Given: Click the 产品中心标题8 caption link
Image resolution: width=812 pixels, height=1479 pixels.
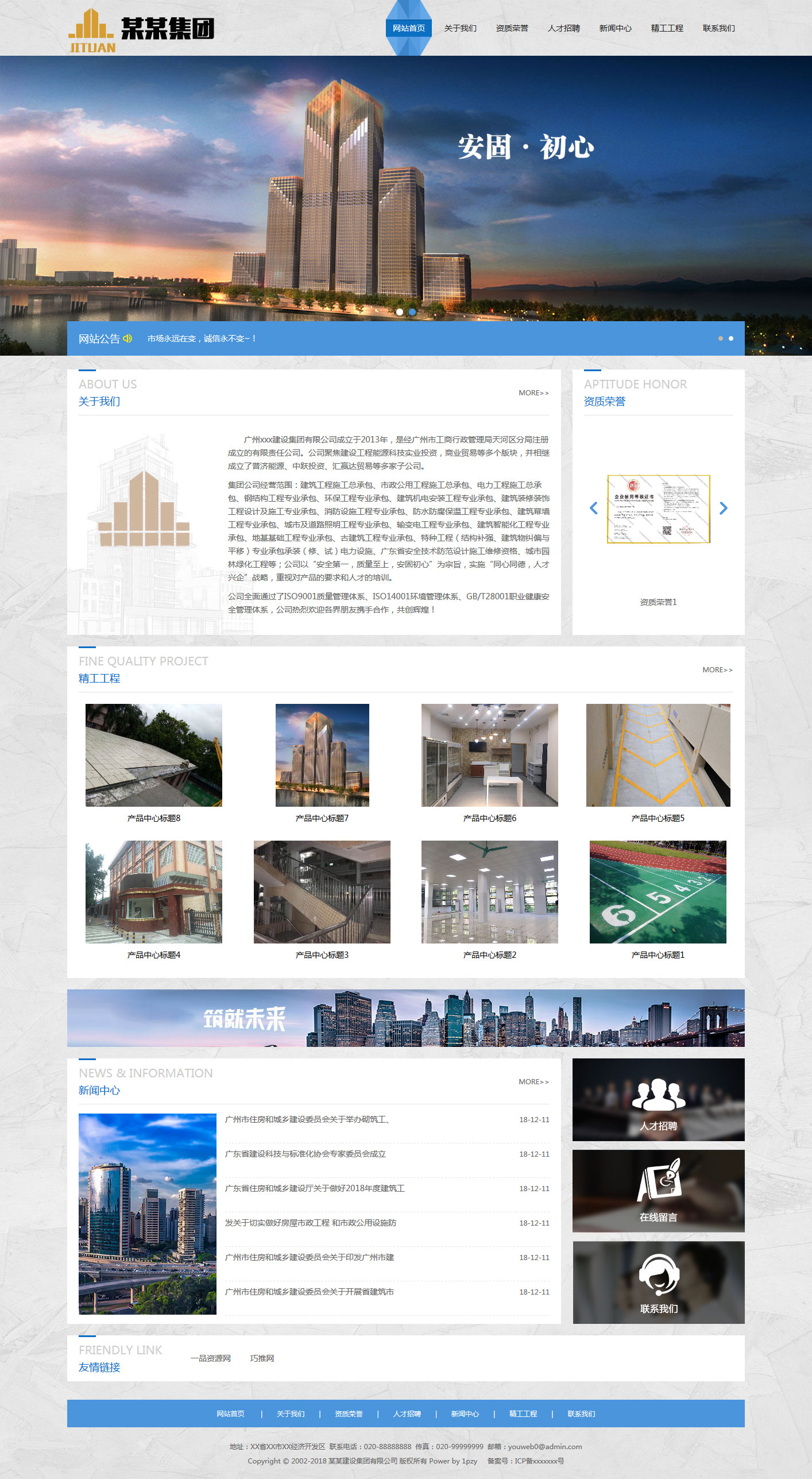Looking at the screenshot, I should (154, 818).
